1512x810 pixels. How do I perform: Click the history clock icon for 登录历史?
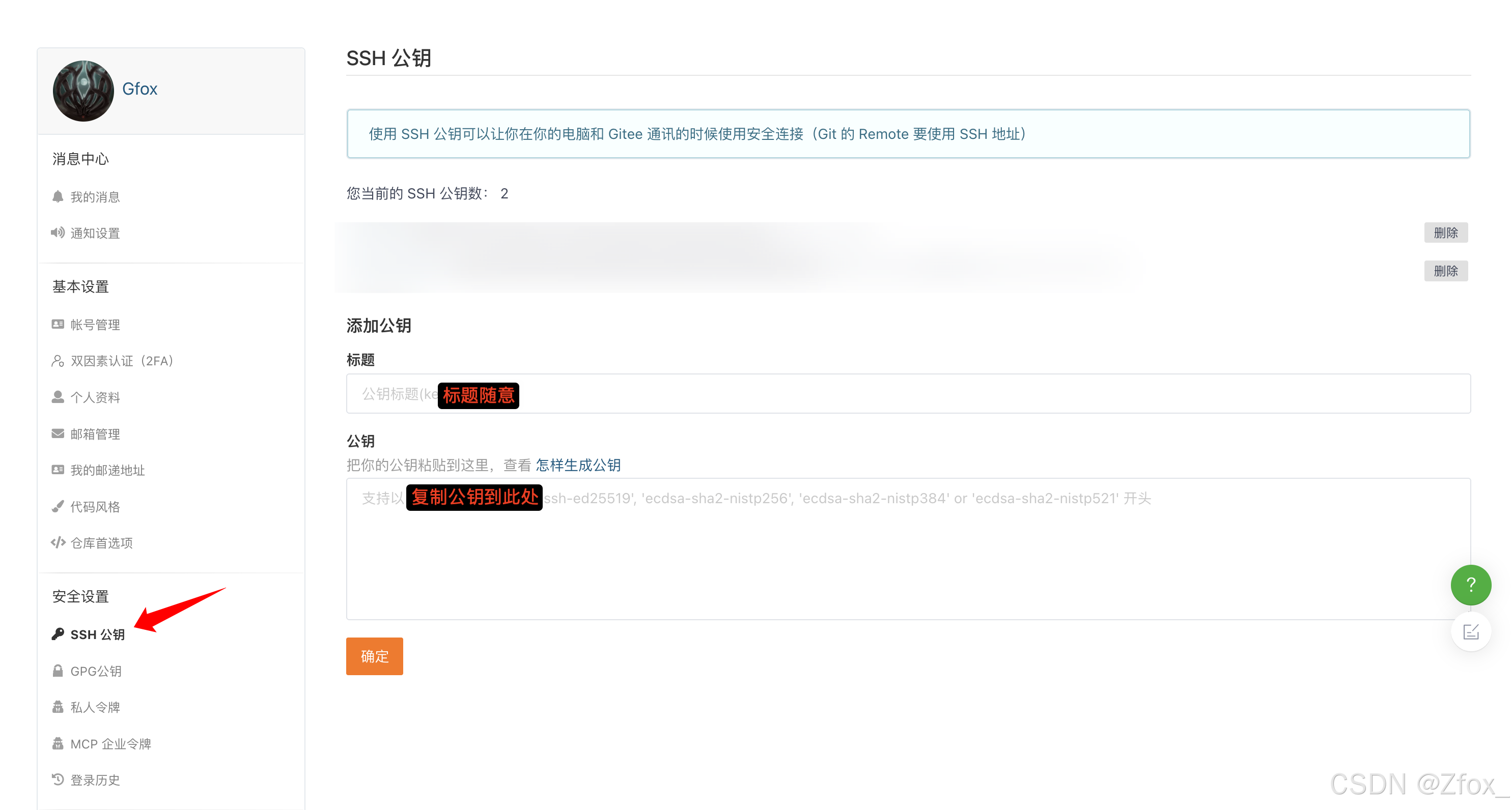tap(58, 779)
